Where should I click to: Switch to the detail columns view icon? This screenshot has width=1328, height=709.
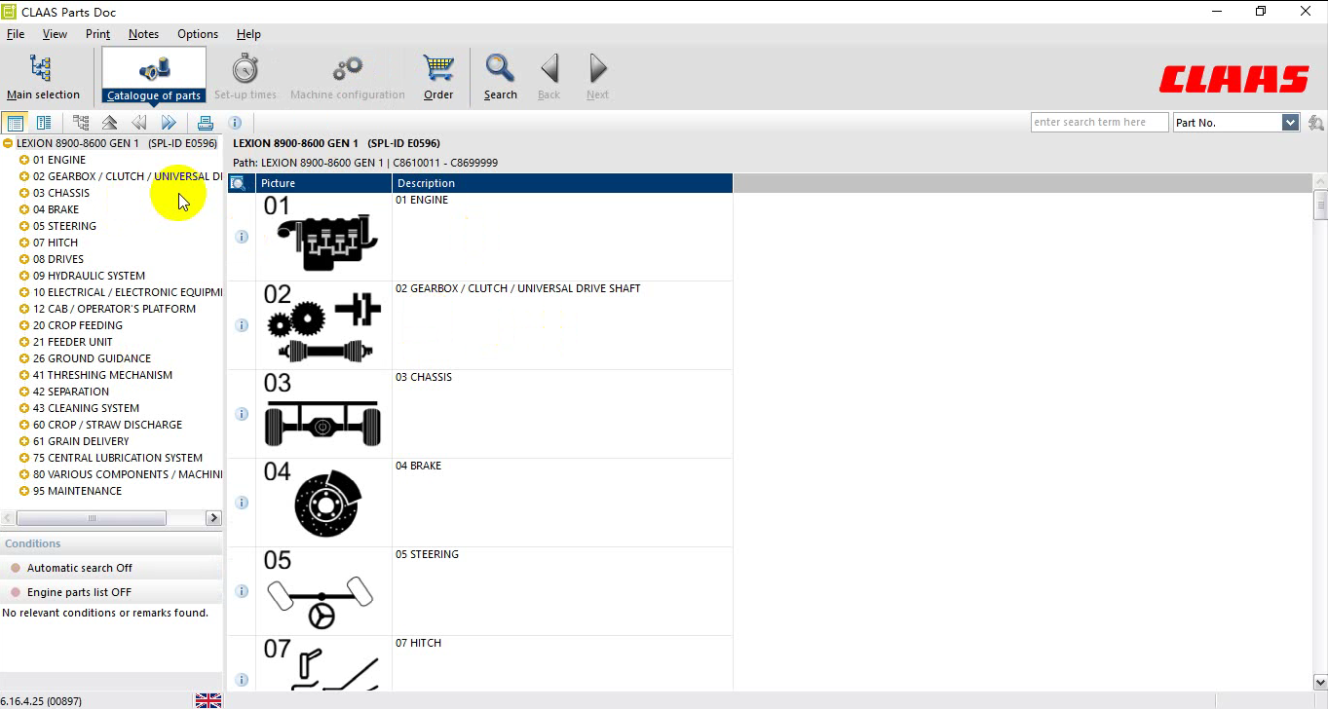click(44, 123)
